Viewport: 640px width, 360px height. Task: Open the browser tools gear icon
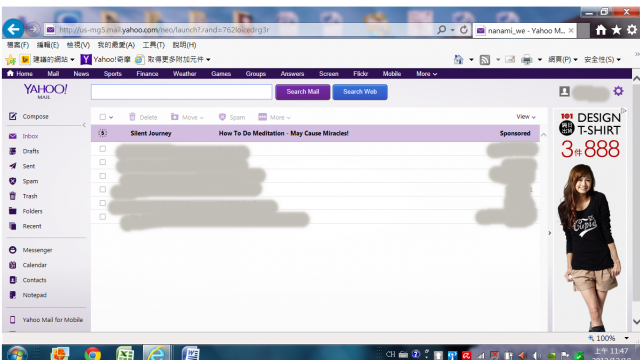click(632, 30)
